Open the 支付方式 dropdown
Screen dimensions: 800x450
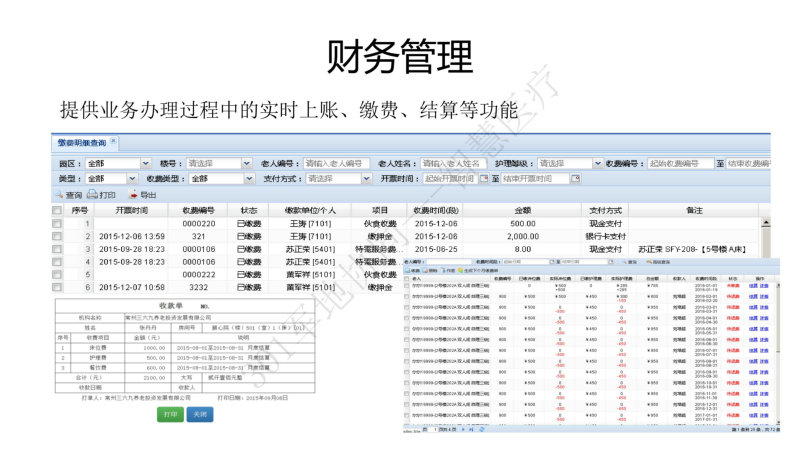pos(366,179)
